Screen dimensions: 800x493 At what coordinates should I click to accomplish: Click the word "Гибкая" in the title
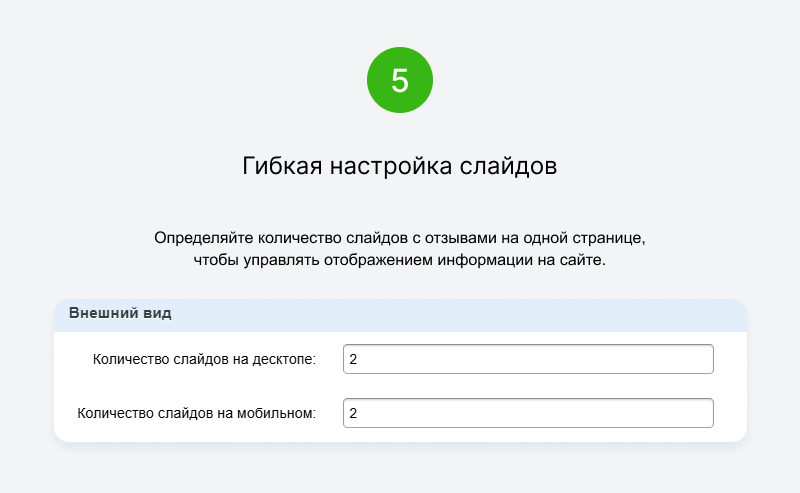(282, 166)
